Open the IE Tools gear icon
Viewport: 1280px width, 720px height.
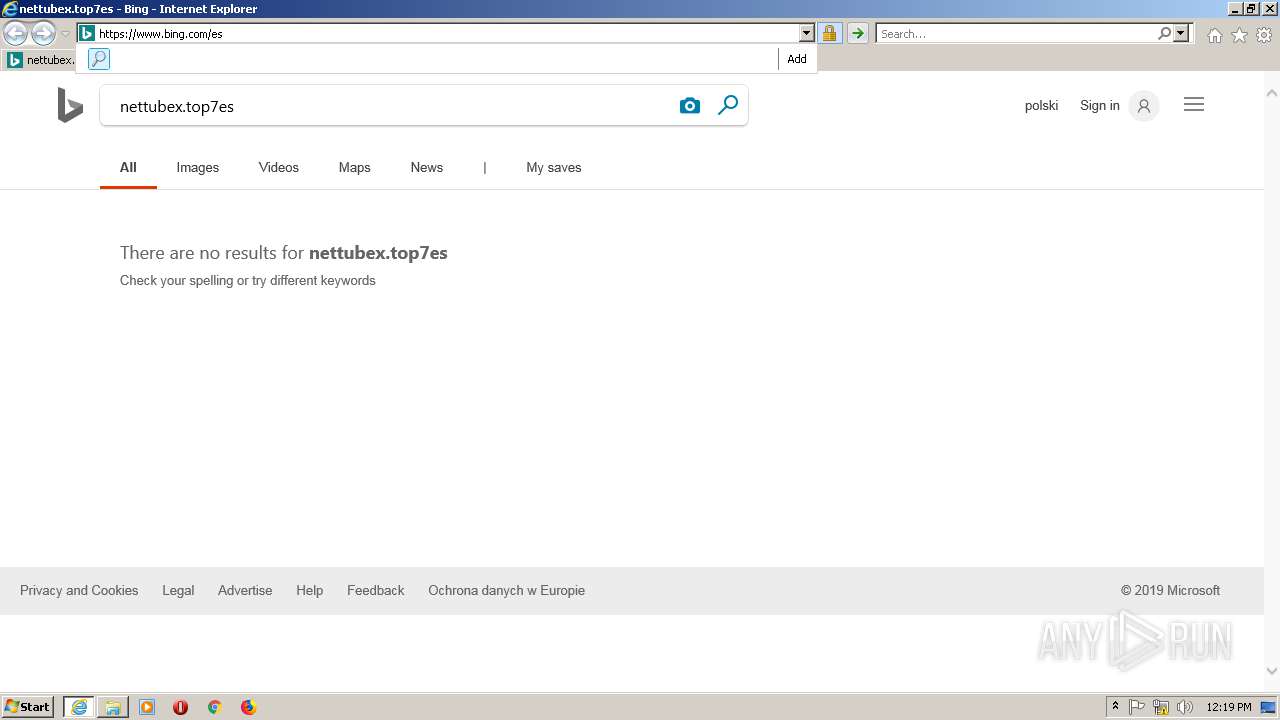tap(1264, 35)
